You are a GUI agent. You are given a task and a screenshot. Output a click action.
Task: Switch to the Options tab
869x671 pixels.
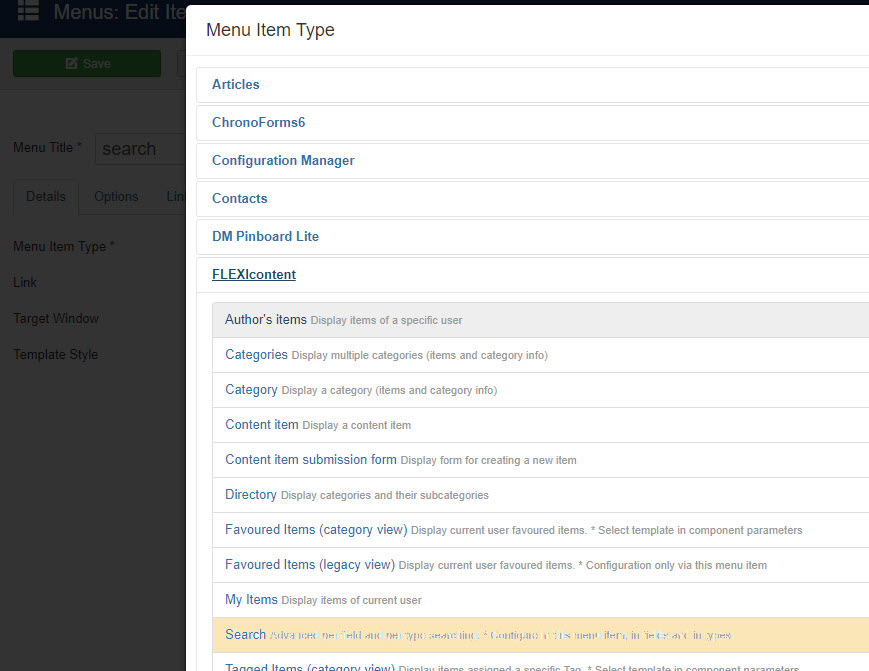[x=116, y=197]
